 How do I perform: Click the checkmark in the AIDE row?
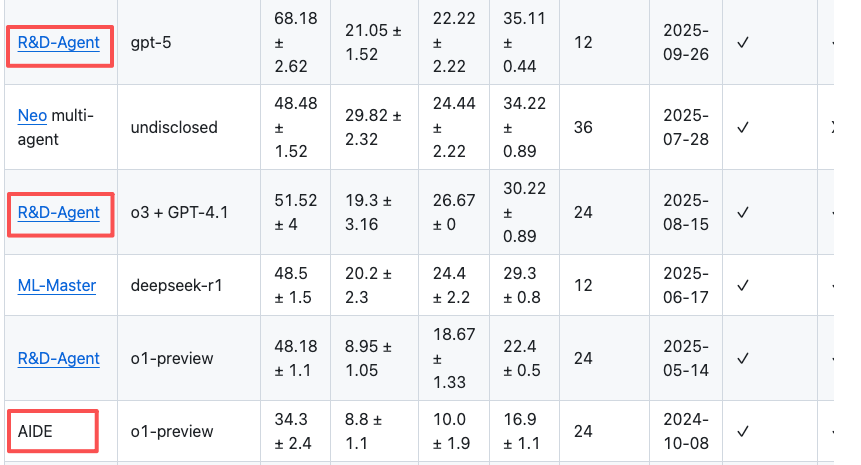[743, 431]
